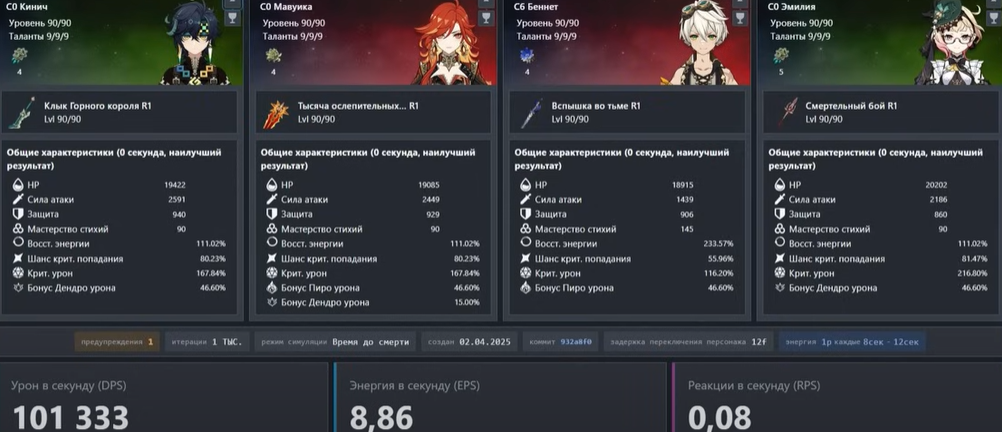Click Кинич's HP value 19422
Screen dimensions: 1002x432
tap(175, 185)
